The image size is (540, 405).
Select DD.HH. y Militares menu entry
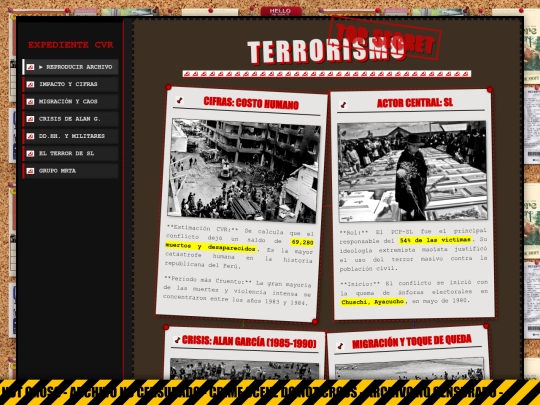point(71,136)
